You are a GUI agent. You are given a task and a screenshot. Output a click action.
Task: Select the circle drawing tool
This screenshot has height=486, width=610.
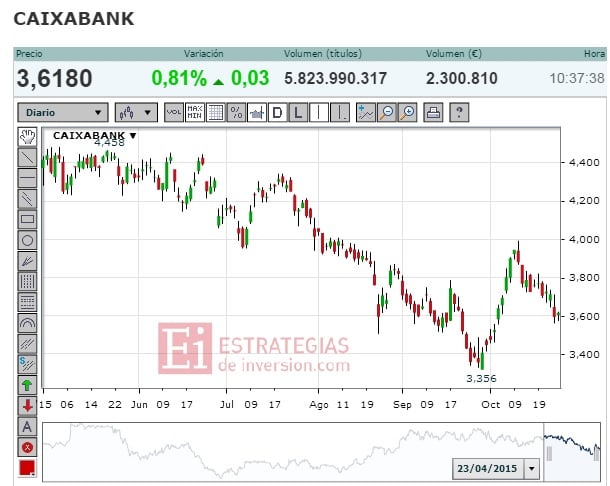(x=27, y=240)
